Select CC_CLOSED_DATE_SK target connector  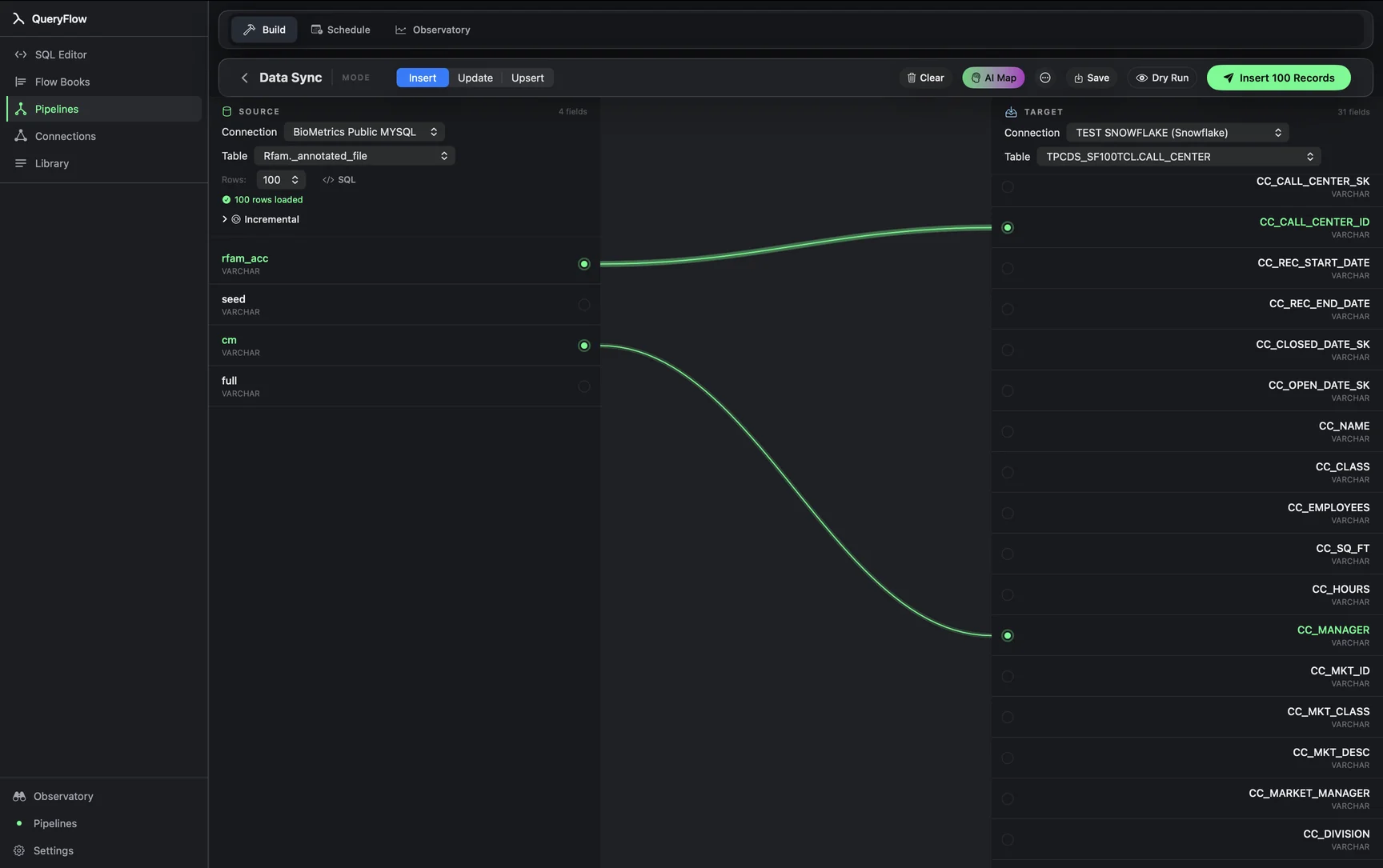pyautogui.click(x=1008, y=350)
